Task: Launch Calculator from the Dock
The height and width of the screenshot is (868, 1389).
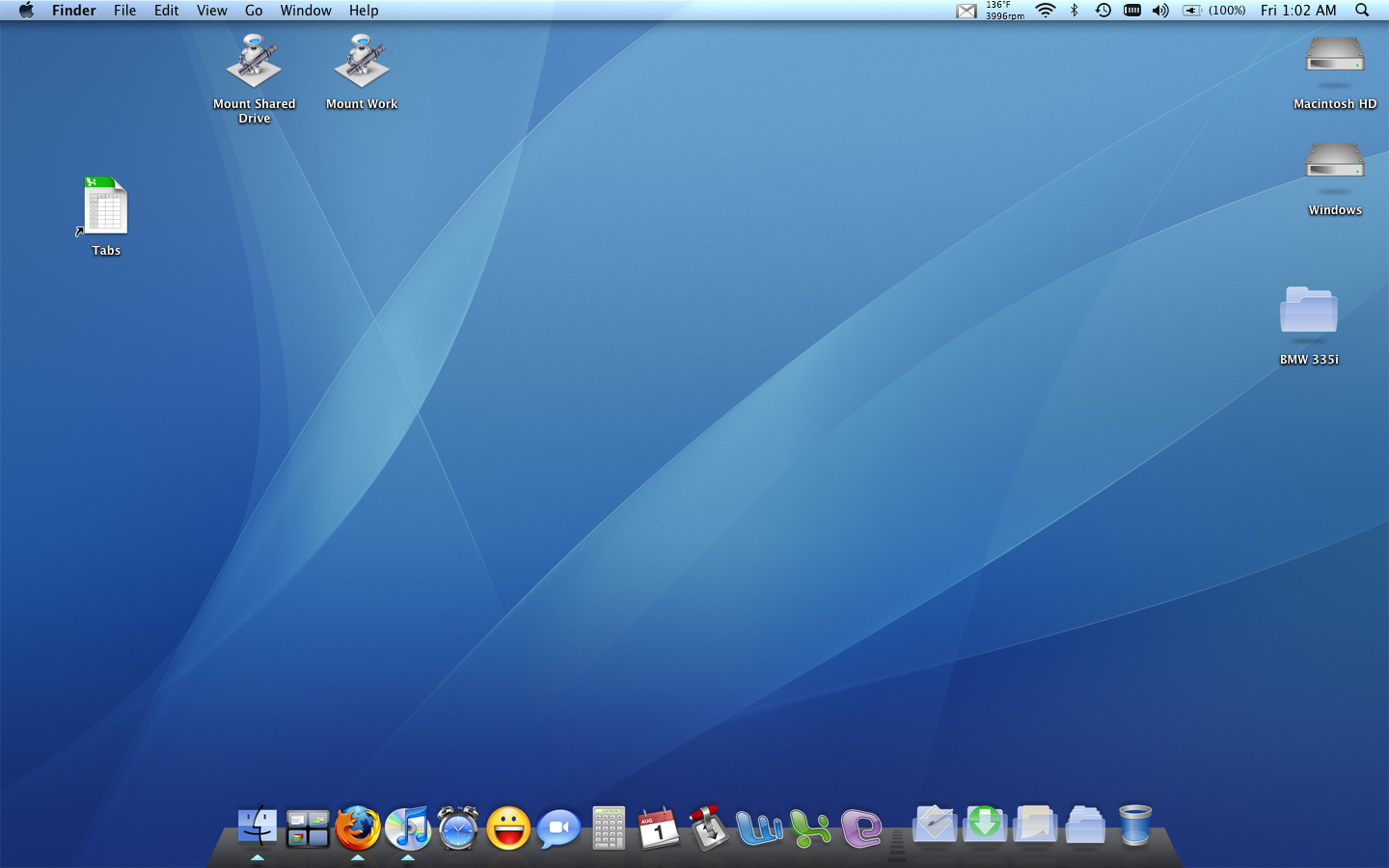Action: click(x=609, y=827)
